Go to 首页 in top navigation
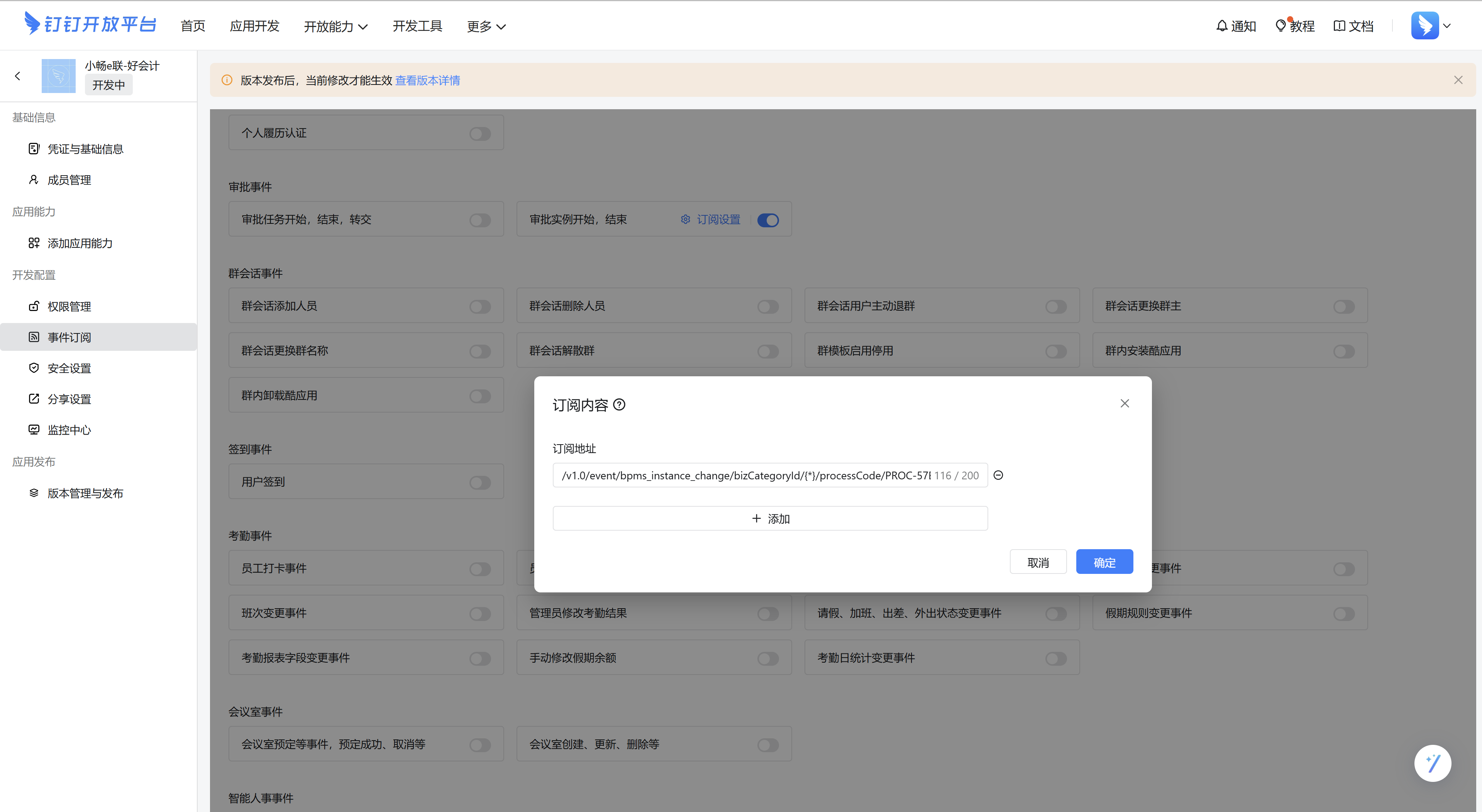Image resolution: width=1482 pixels, height=812 pixels. (193, 26)
